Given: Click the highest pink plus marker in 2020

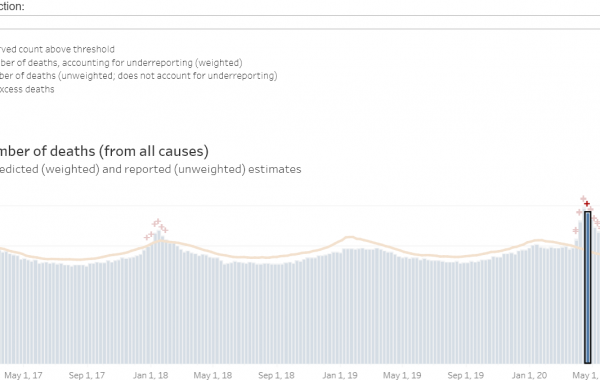Looking at the screenshot, I should tap(583, 199).
